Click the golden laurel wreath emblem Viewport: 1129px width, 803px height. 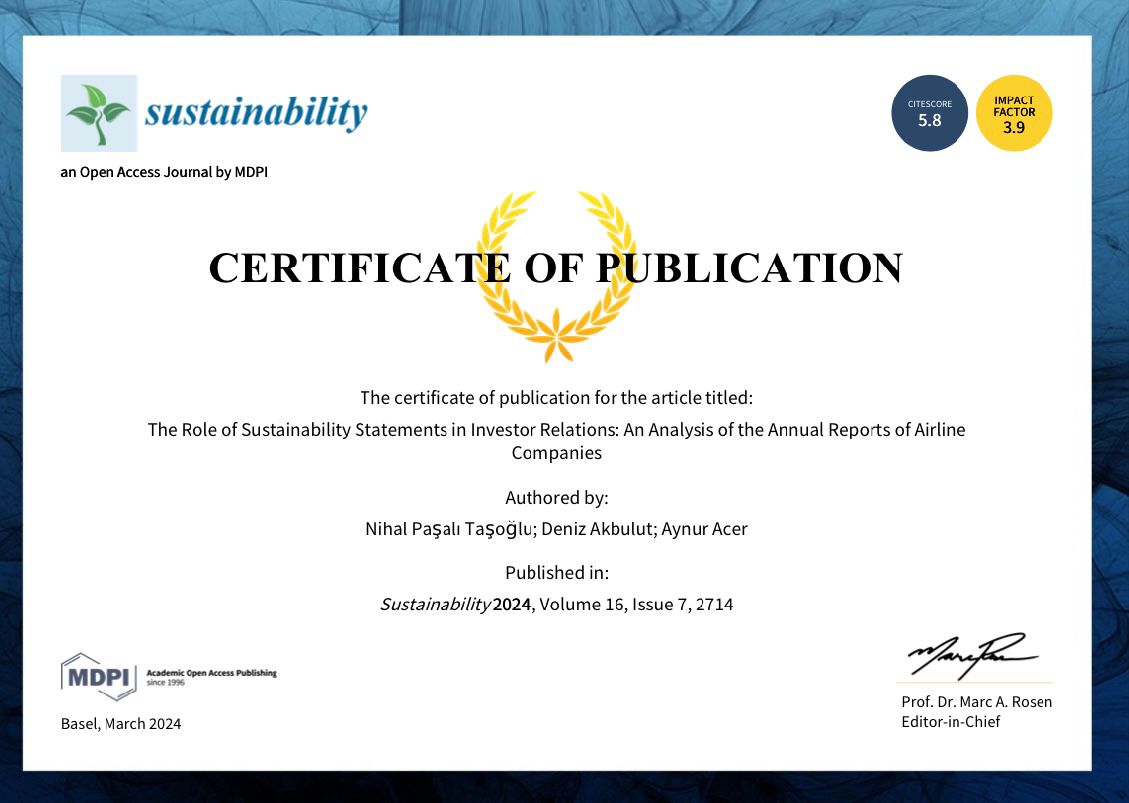click(556, 276)
